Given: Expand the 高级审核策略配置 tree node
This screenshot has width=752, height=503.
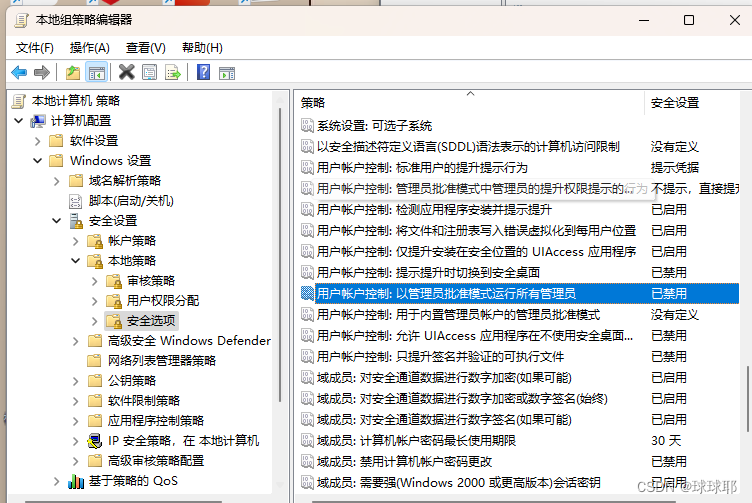Looking at the screenshot, I should click(x=76, y=461).
